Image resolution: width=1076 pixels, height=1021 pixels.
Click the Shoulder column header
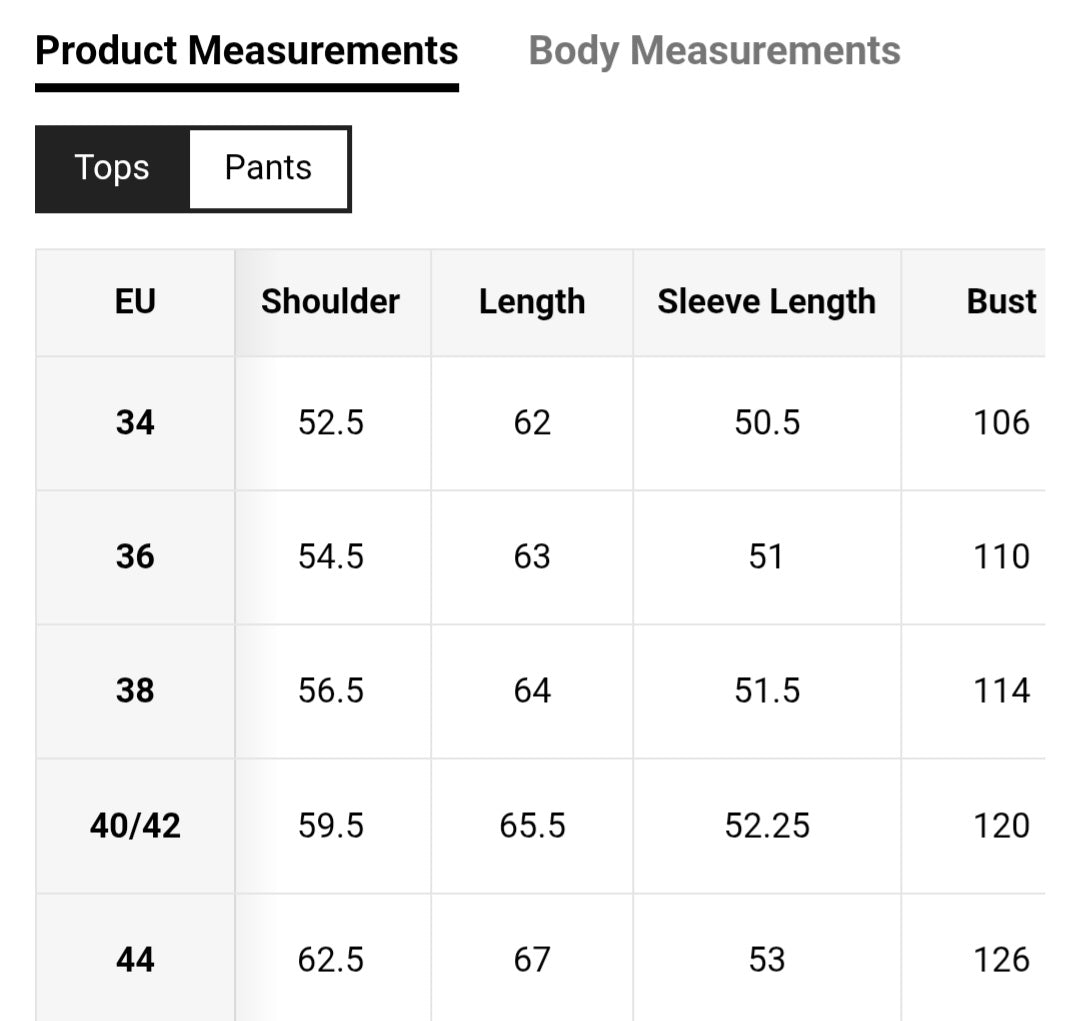330,302
